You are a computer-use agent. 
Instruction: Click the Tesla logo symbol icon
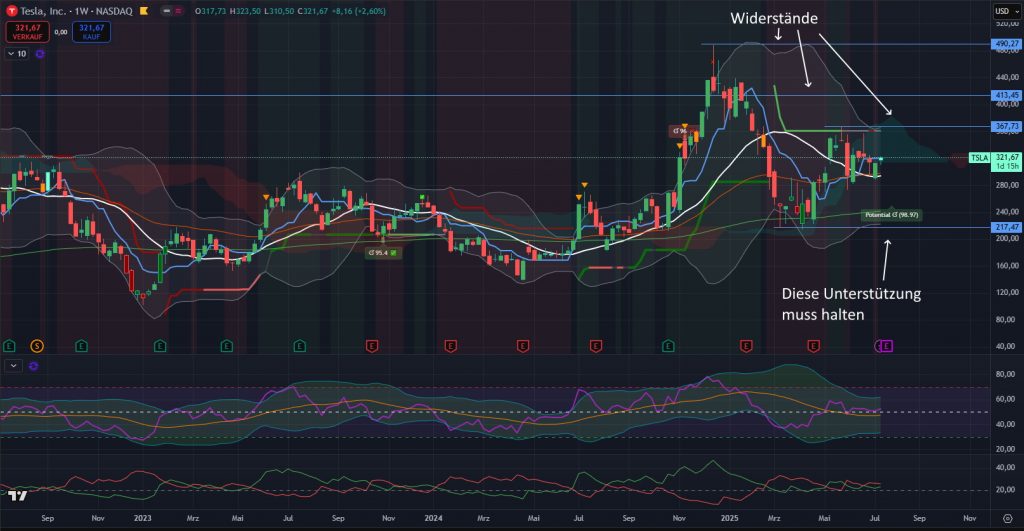point(11,10)
